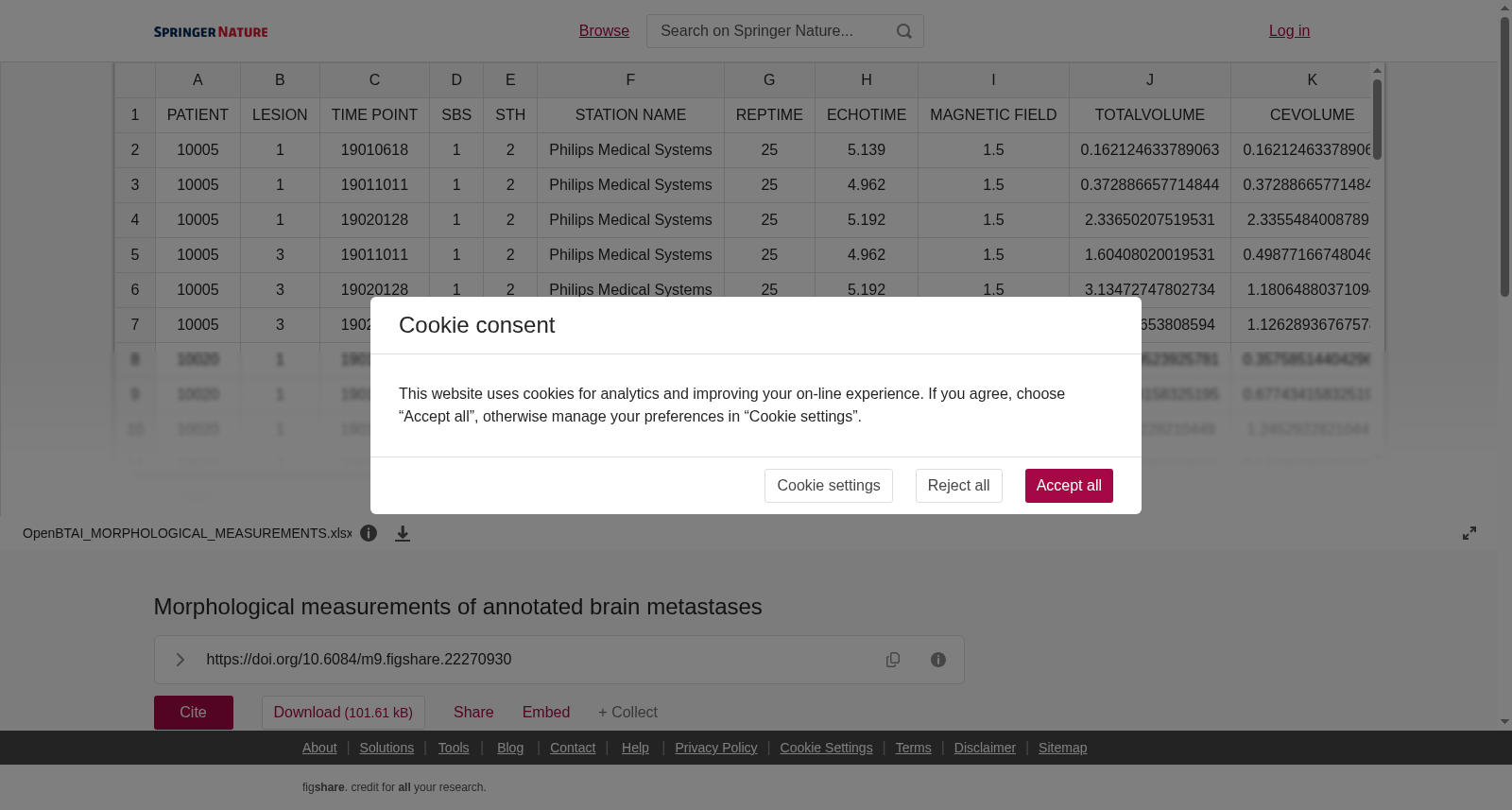Click cell 2.33650207519531 in TOTALVOLUME
The height and width of the screenshot is (810, 1512).
[x=1150, y=220]
